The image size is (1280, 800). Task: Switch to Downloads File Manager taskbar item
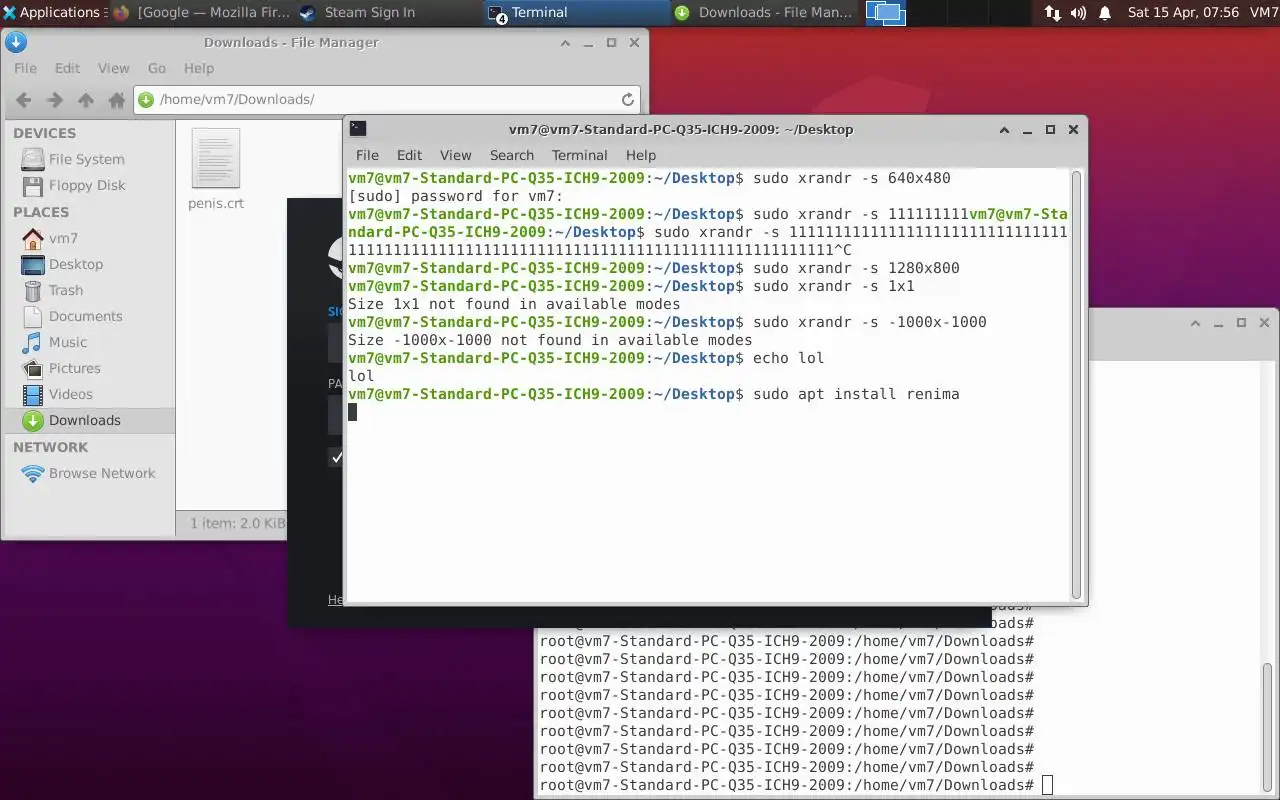pyautogui.click(x=765, y=12)
